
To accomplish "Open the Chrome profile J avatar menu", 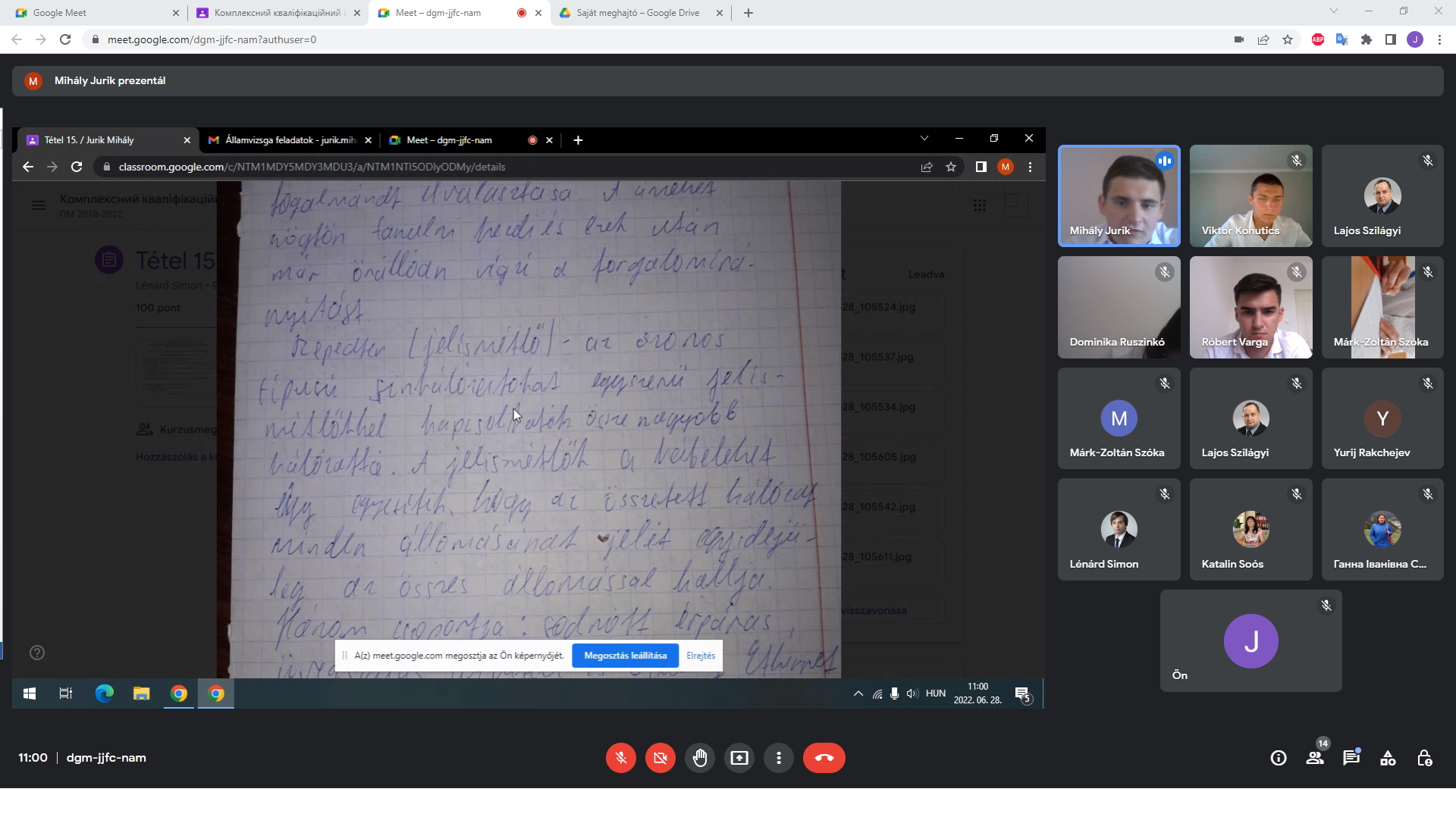I will [x=1415, y=39].
